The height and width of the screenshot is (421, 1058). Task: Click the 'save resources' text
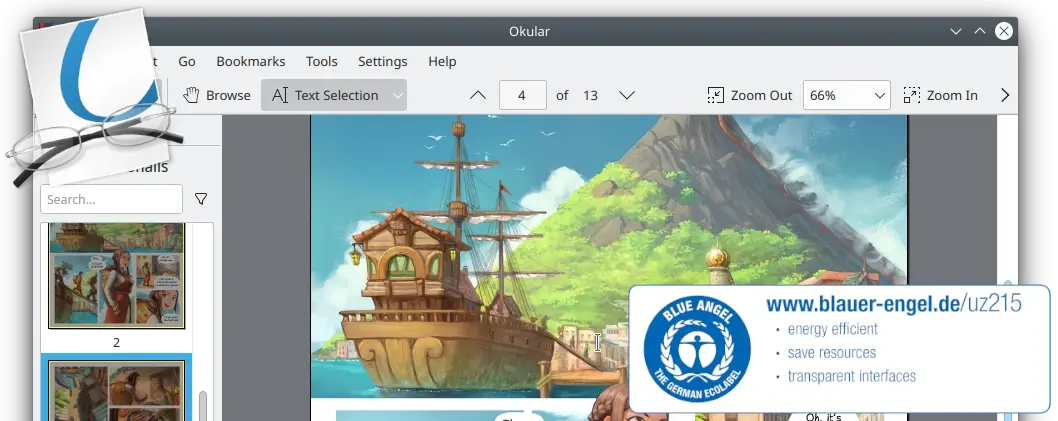(x=831, y=353)
